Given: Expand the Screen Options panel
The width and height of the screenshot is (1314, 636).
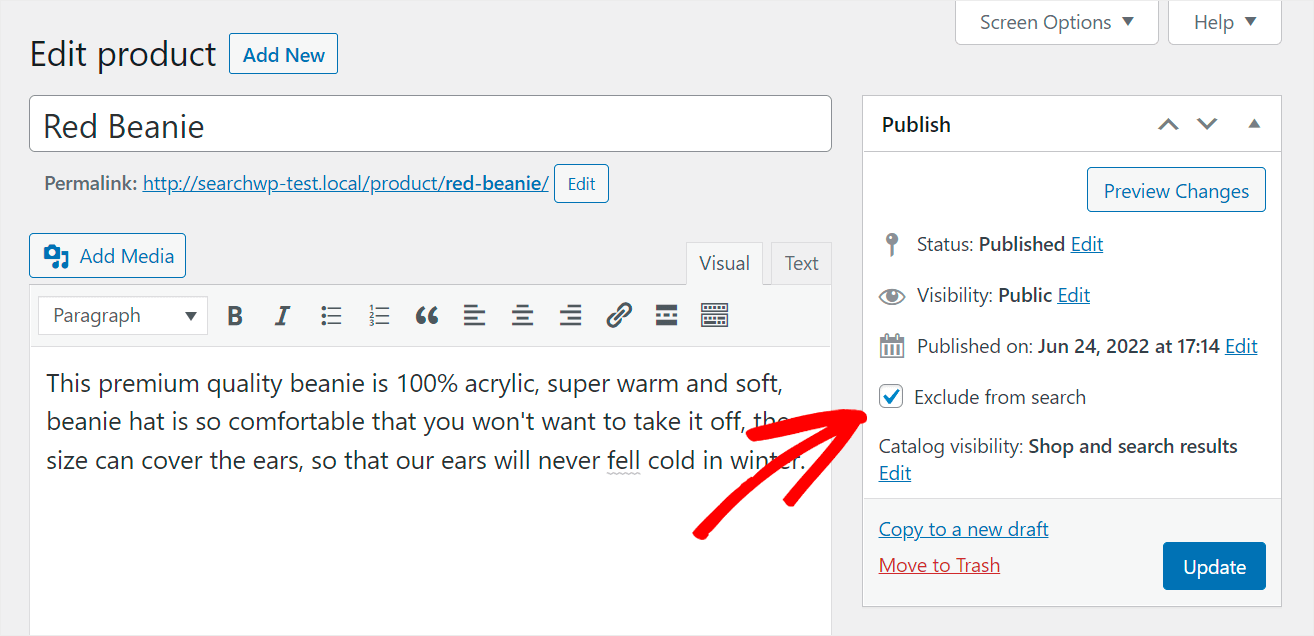Looking at the screenshot, I should [x=1056, y=22].
